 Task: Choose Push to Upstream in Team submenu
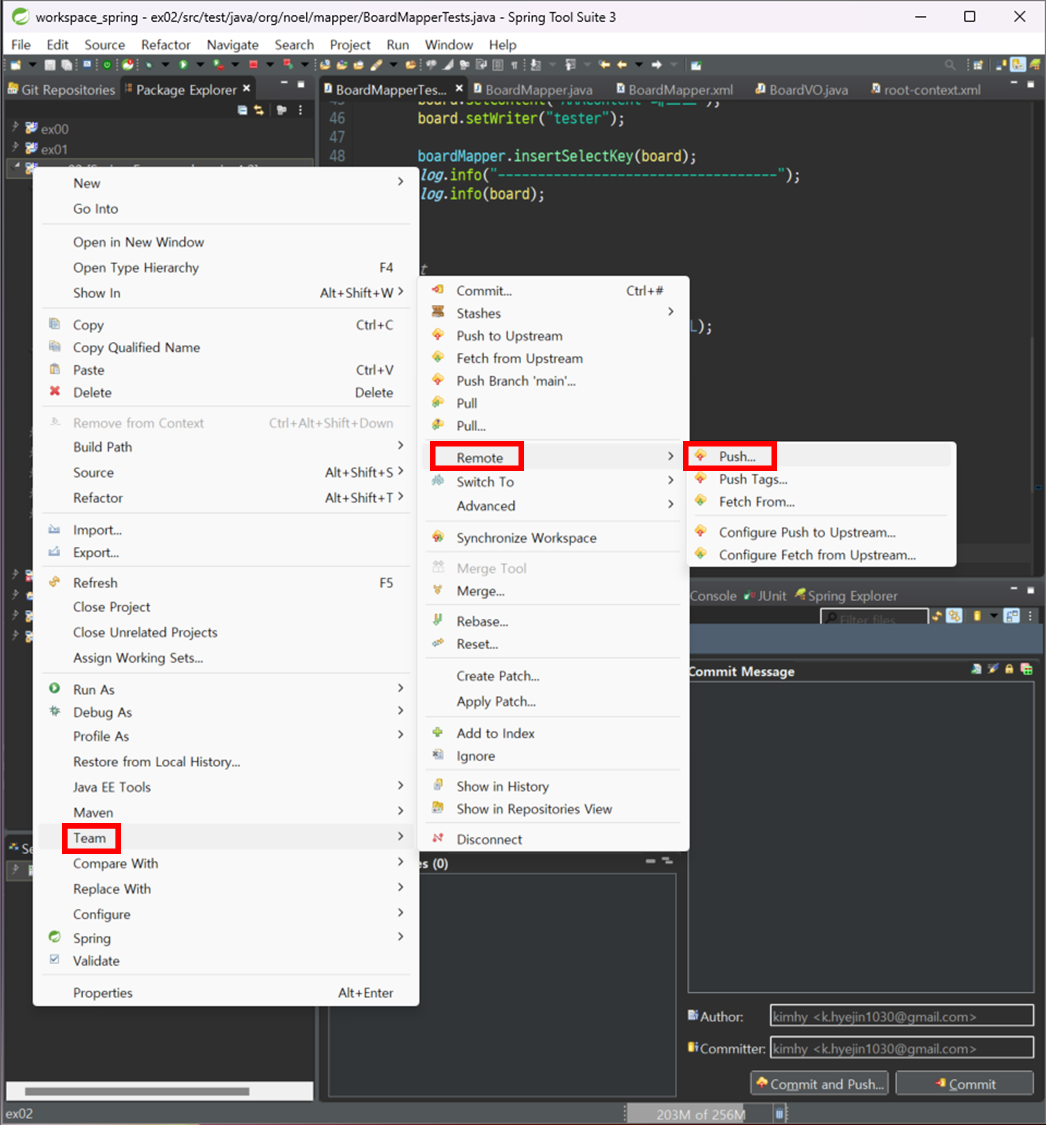553,336
